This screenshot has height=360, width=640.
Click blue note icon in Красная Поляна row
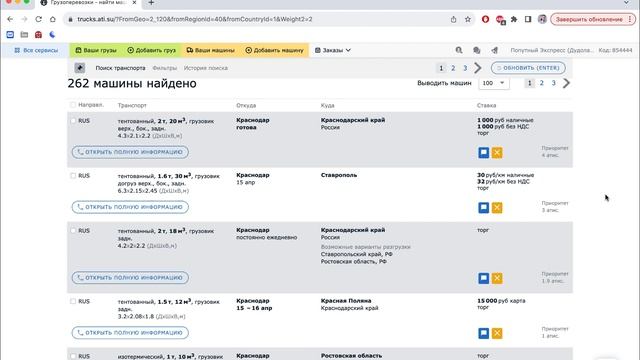pyautogui.click(x=484, y=333)
